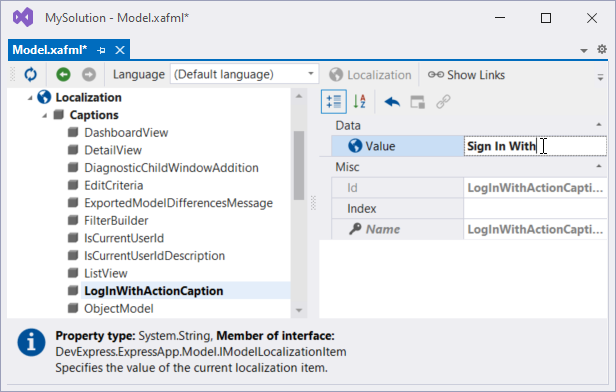This screenshot has height=392, width=616.
Task: Pin the Model.xafml tab
Action: click(101, 50)
